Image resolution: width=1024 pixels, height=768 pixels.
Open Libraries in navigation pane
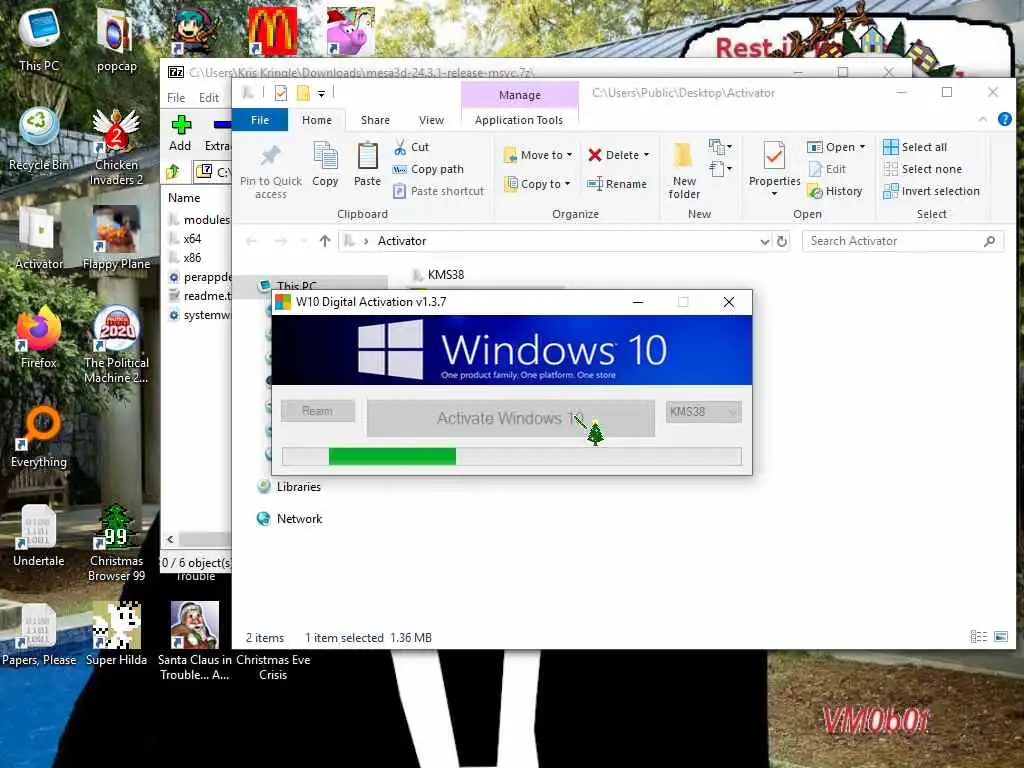click(289, 487)
